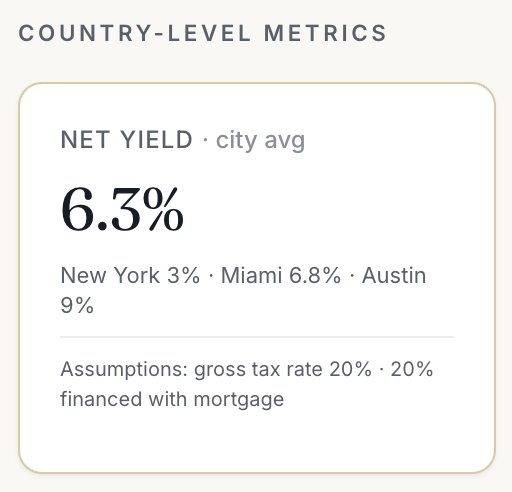This screenshot has width=512, height=492.
Task: Click the 20% at the line end
Action: pos(412,369)
